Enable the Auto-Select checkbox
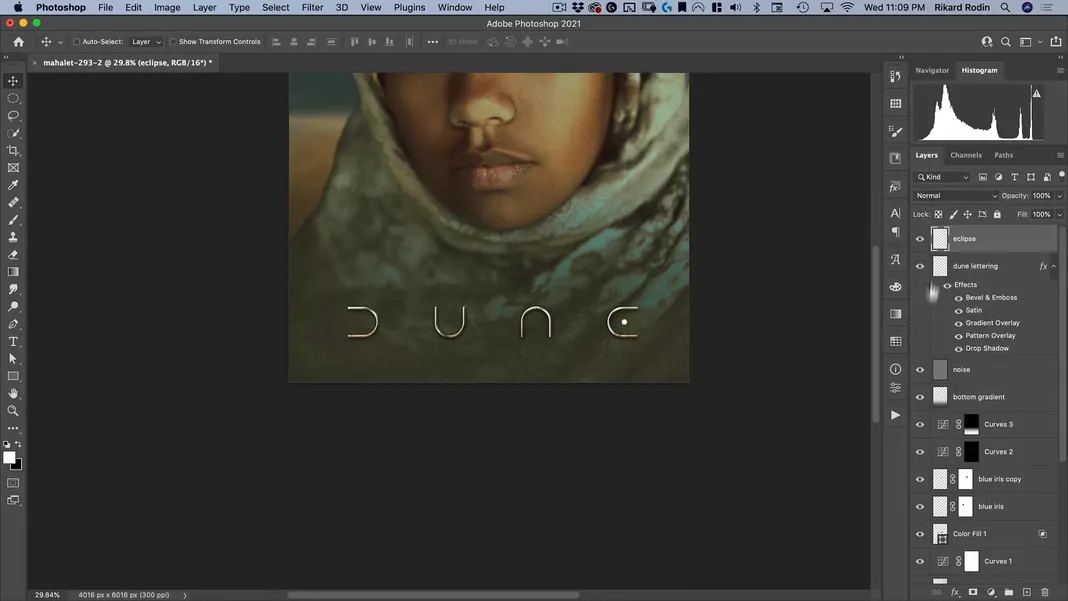Image resolution: width=1068 pixels, height=601 pixels. pos(76,42)
